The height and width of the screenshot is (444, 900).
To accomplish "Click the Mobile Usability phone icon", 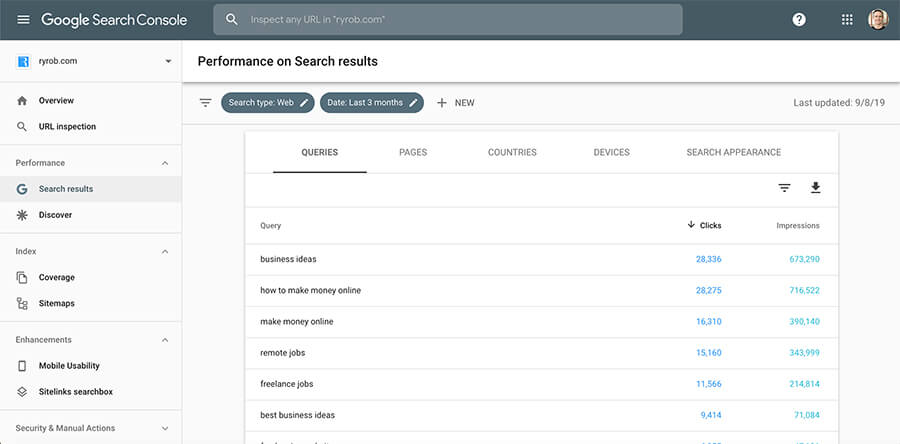I will 22,366.
